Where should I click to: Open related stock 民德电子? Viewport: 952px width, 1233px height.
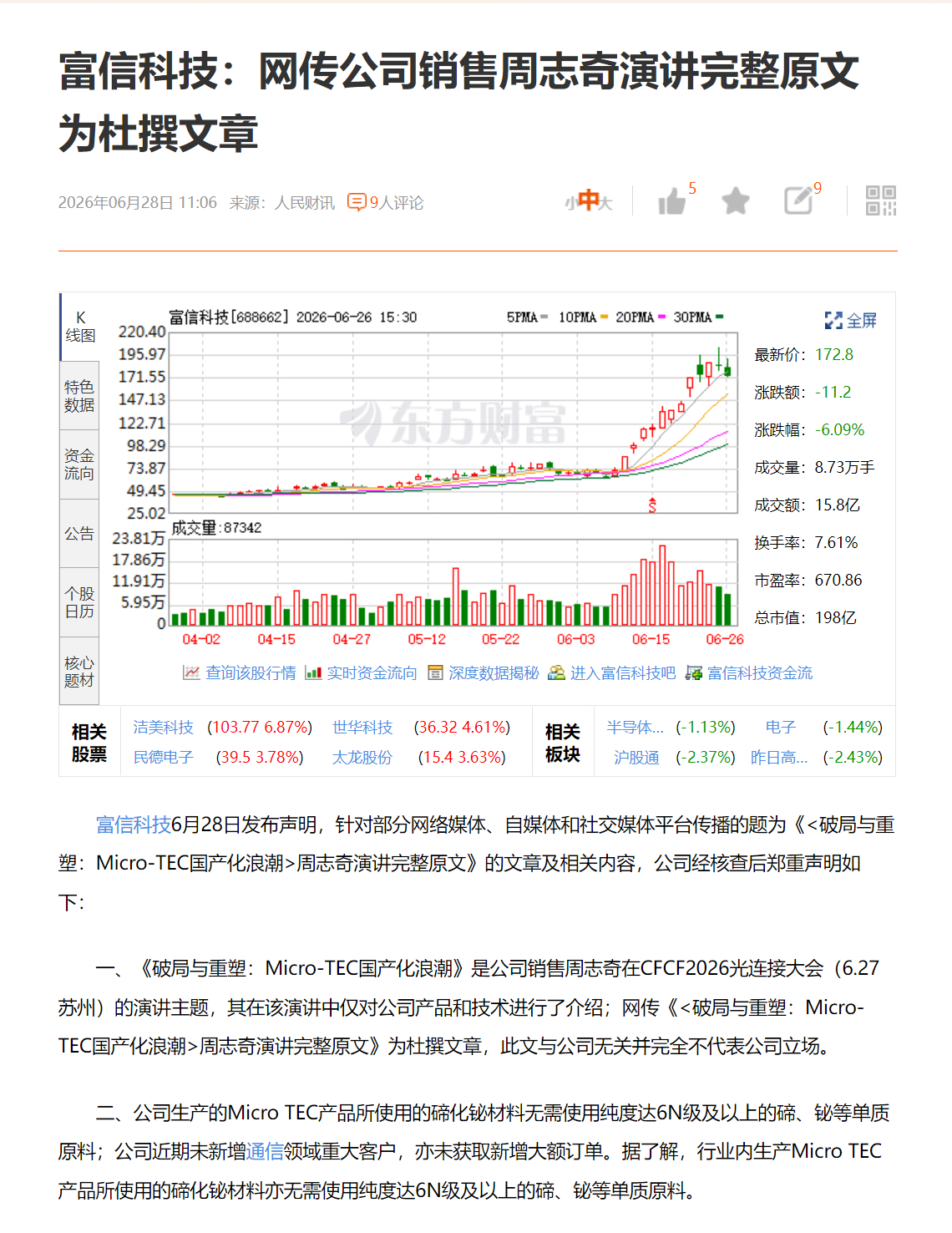(x=164, y=758)
